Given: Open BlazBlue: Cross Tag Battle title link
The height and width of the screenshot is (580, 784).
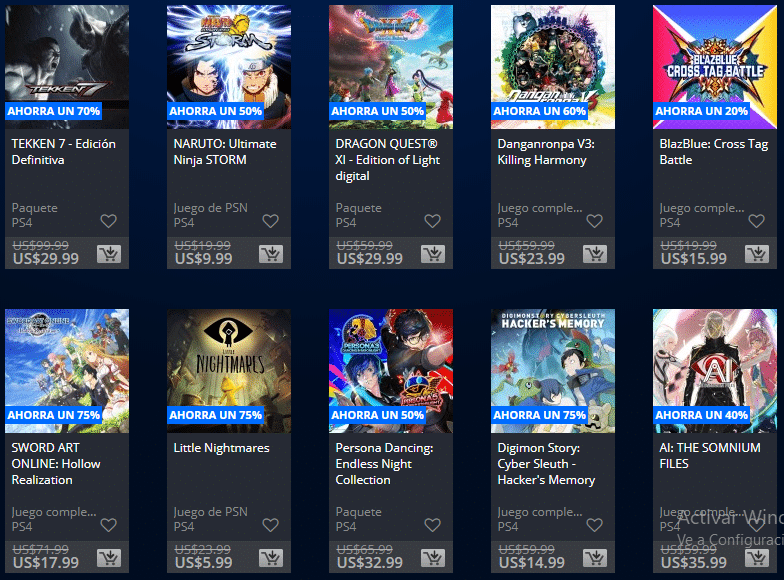Looking at the screenshot, I should pyautogui.click(x=714, y=152).
